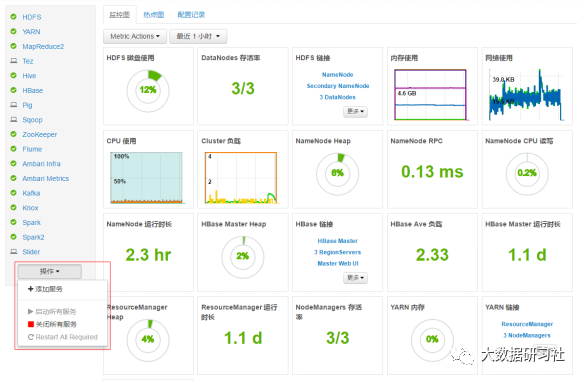The image size is (583, 381).
Task: Toggle the service actions dropdown button
Action: (49, 271)
